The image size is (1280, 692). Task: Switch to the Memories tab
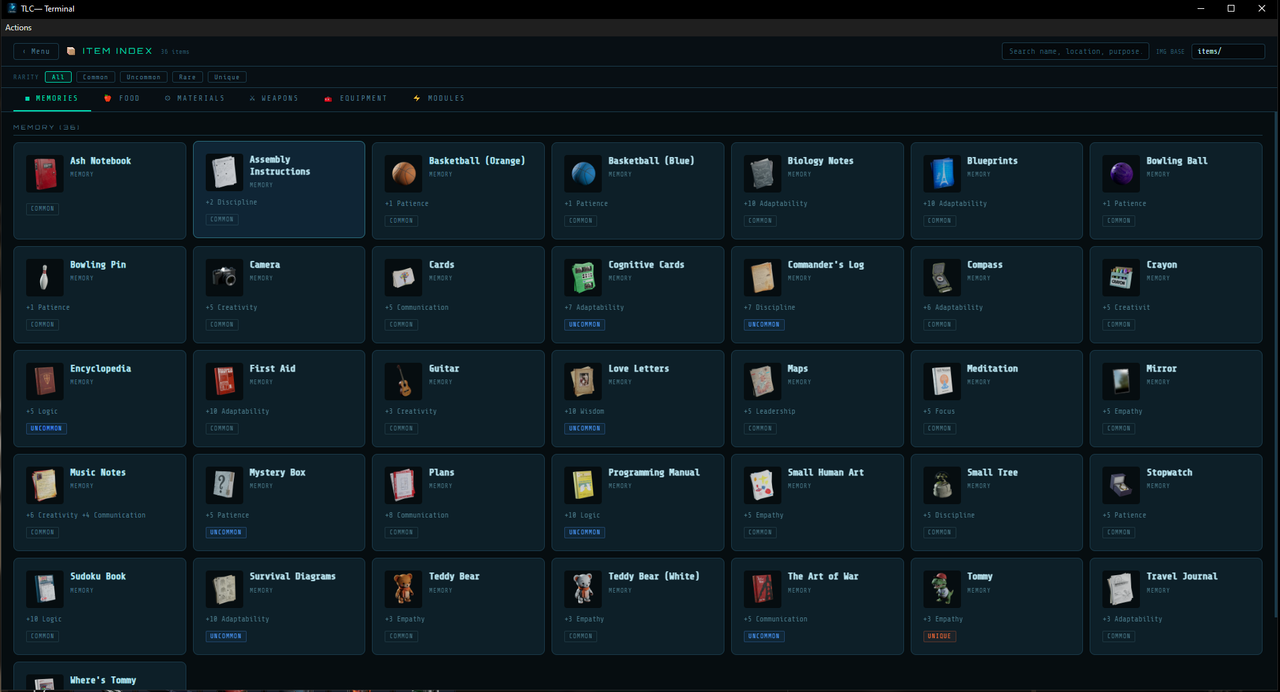pyautogui.click(x=52, y=98)
